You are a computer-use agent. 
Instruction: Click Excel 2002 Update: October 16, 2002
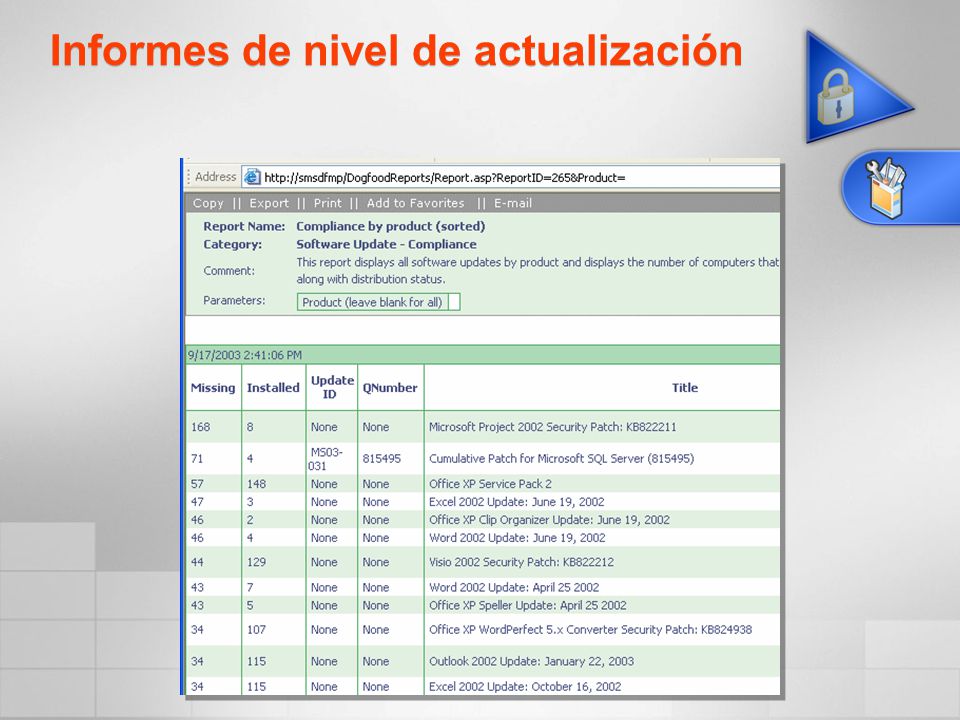click(x=525, y=687)
